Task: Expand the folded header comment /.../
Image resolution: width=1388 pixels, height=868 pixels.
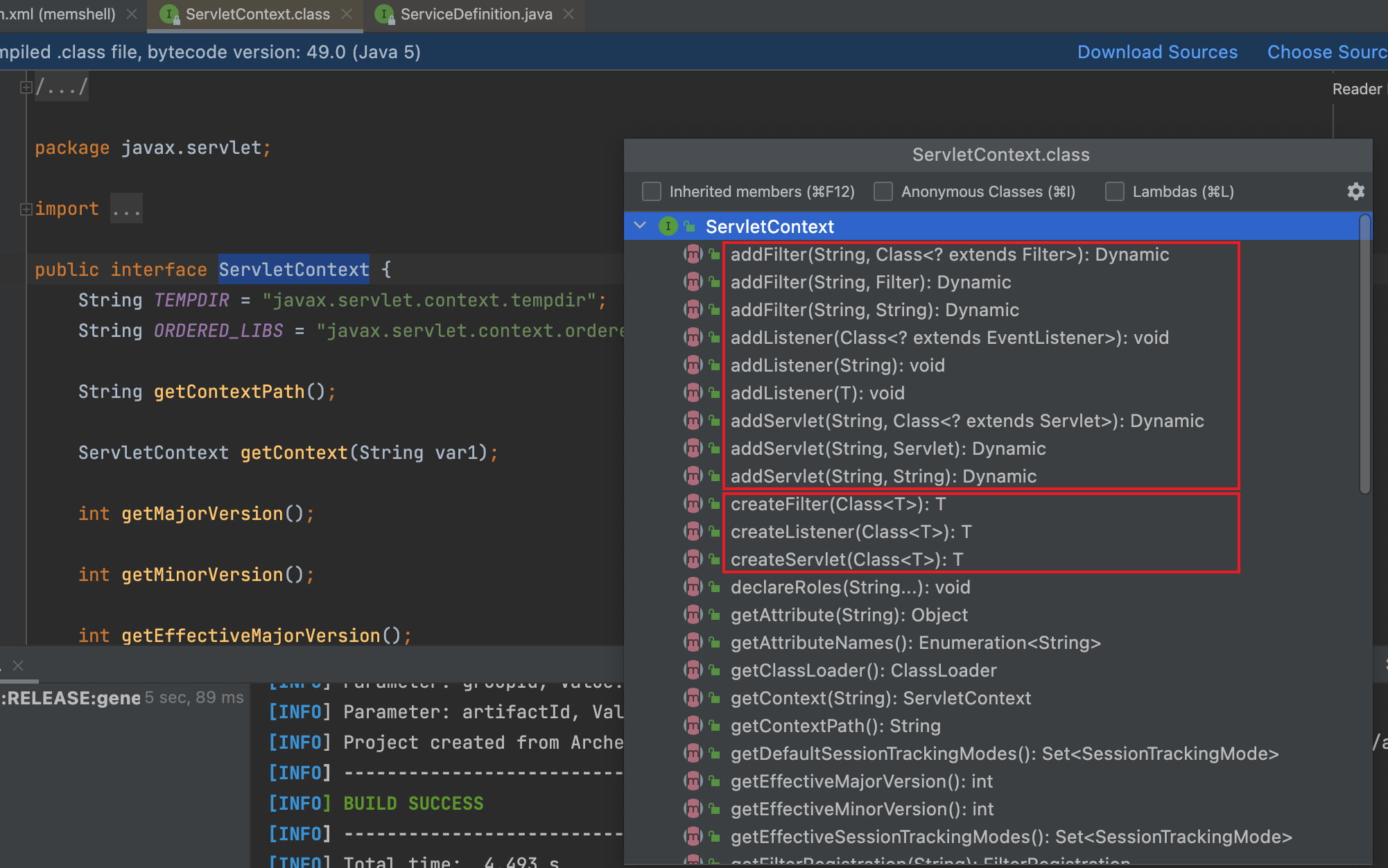Action: (x=26, y=87)
